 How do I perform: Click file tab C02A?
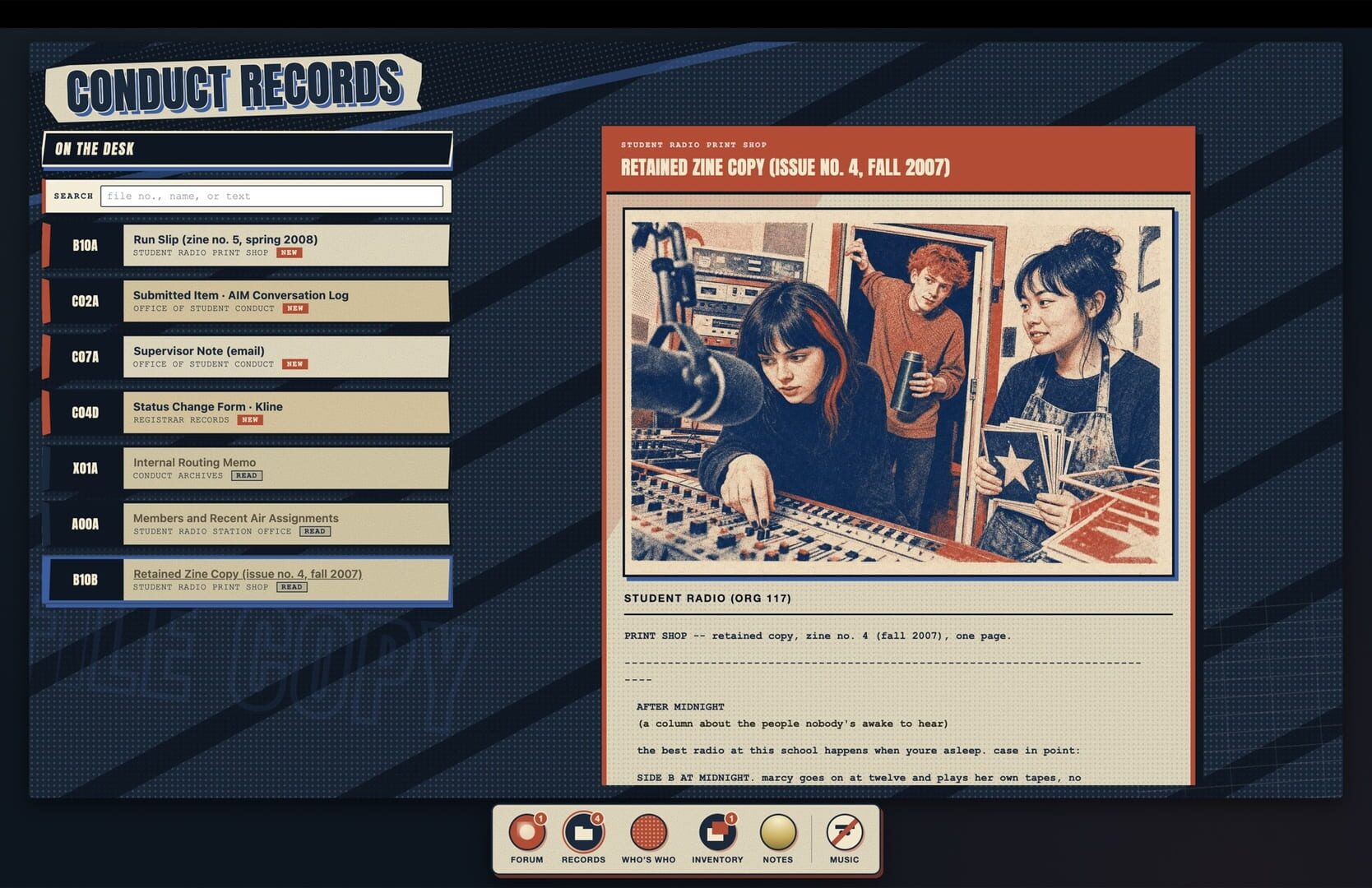[x=85, y=301]
